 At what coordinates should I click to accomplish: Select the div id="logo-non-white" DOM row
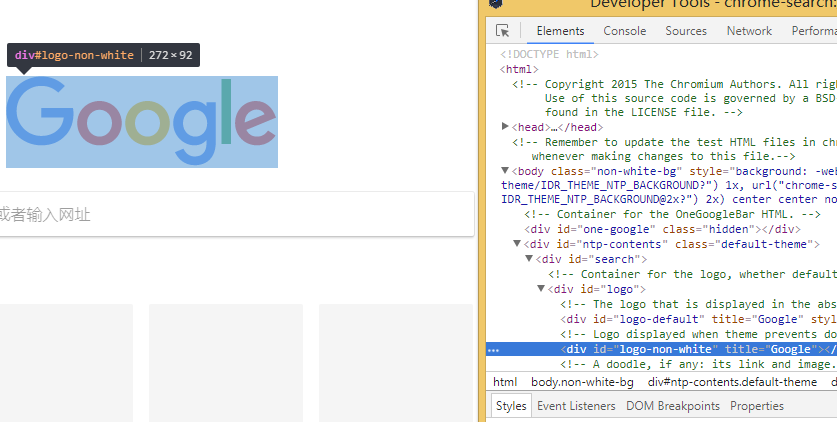coord(661,349)
